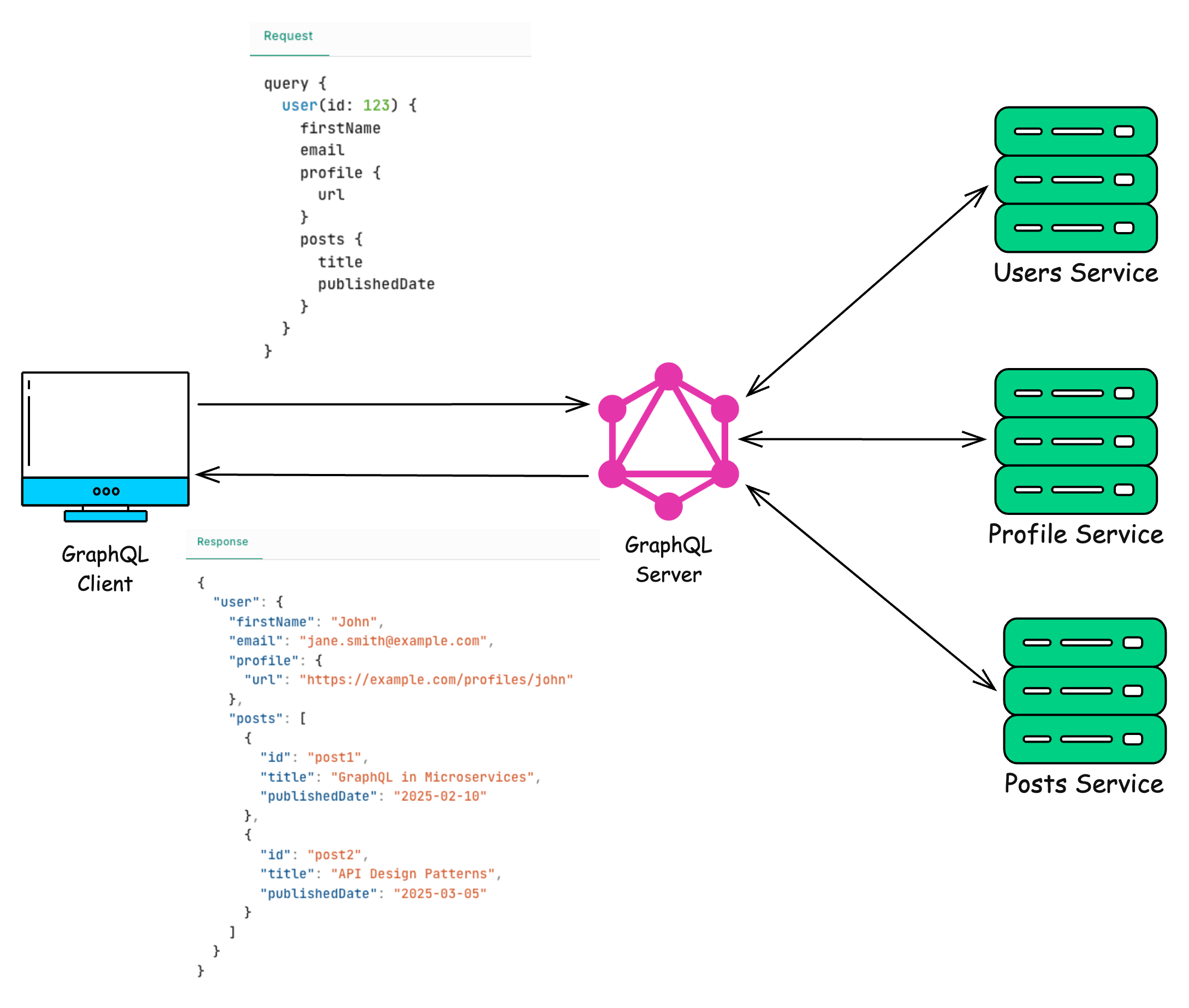Click the "Users Service" label
The image size is (1189, 1008).
click(x=1075, y=272)
